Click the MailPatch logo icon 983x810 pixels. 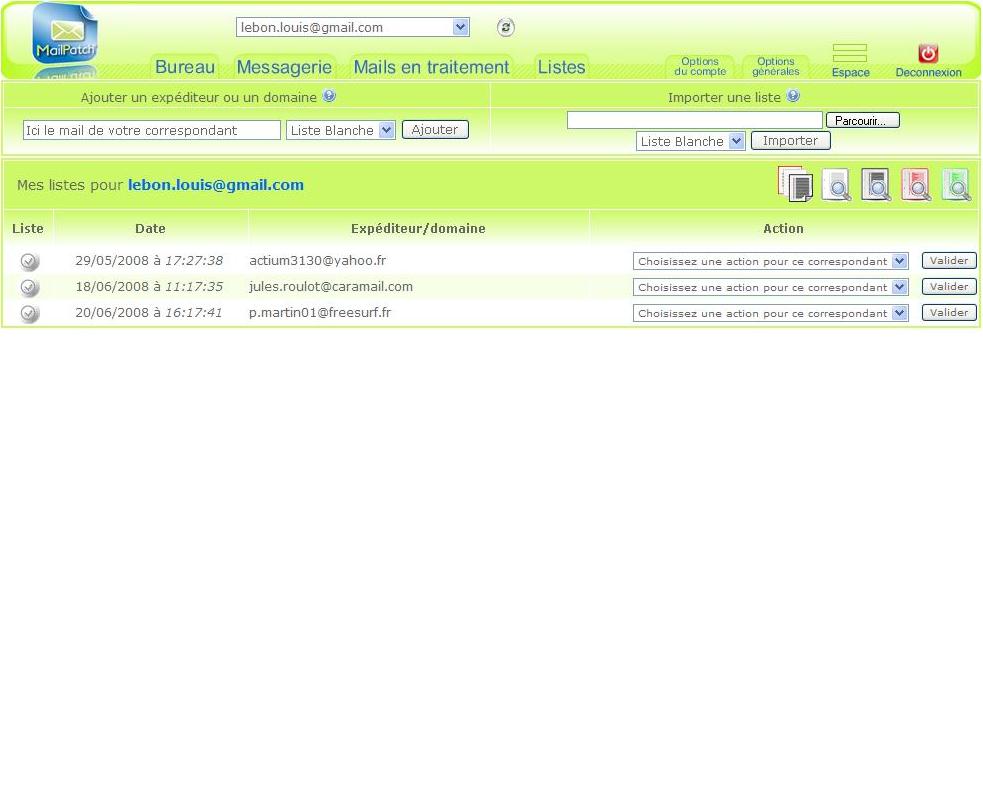pyautogui.click(x=65, y=35)
